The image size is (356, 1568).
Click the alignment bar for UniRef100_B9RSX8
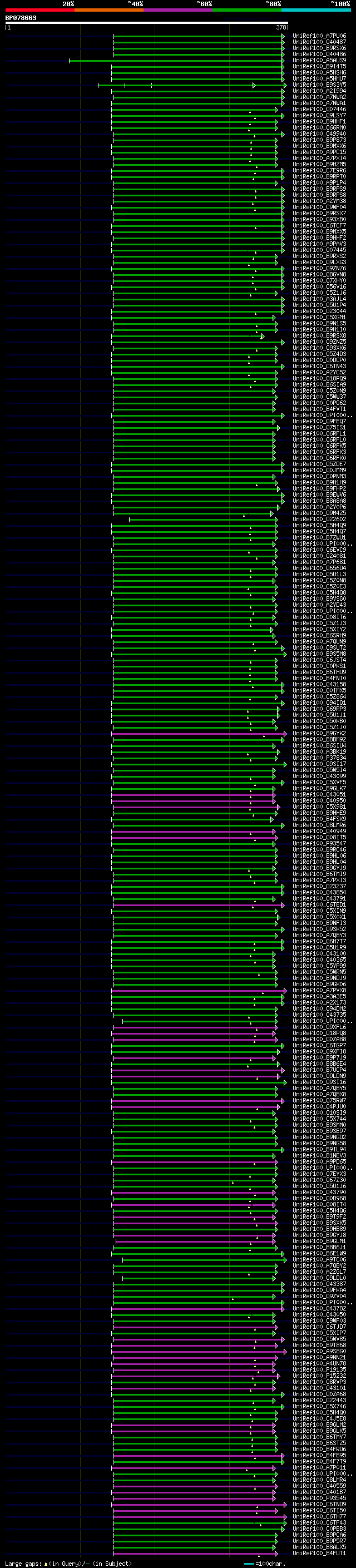pyautogui.click(x=187, y=336)
